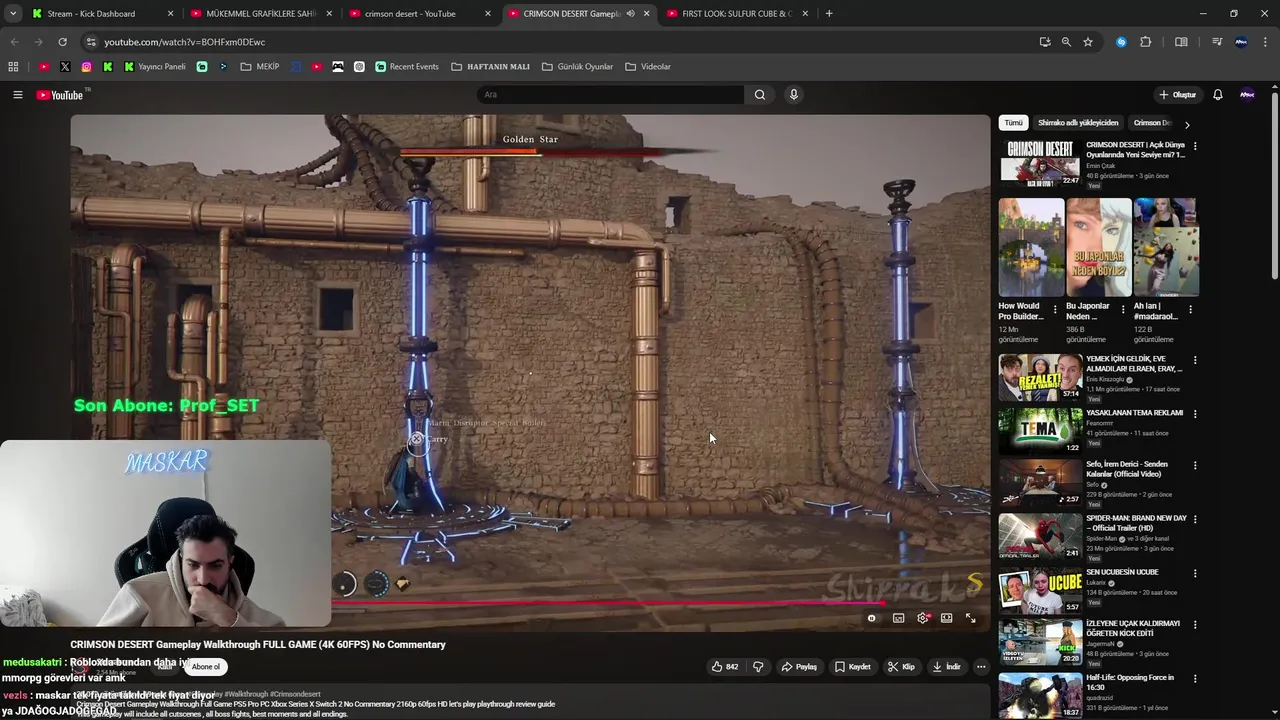Start voice search with the microphone

(x=794, y=95)
